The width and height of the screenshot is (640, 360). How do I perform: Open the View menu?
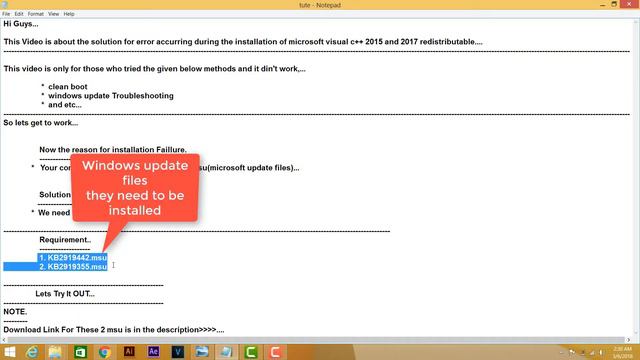click(x=53, y=14)
